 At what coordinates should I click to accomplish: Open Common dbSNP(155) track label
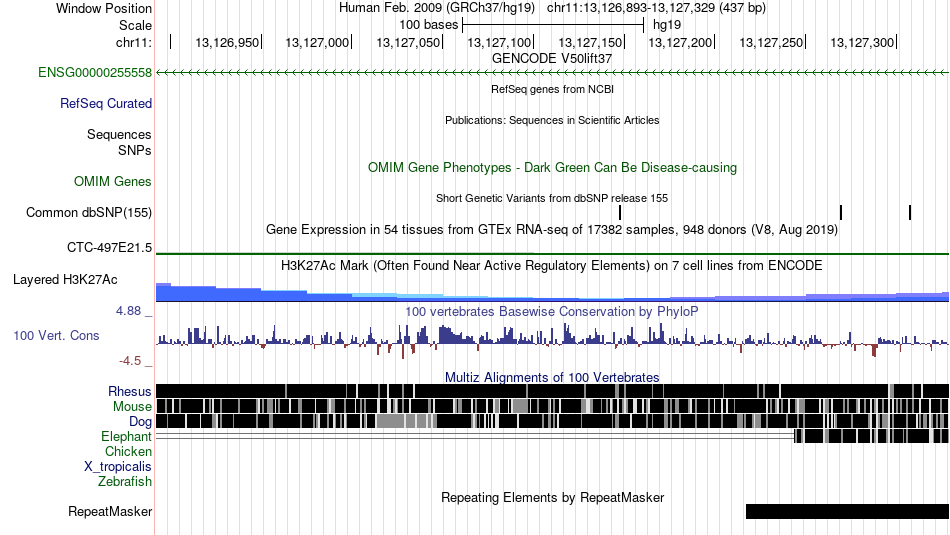point(89,213)
